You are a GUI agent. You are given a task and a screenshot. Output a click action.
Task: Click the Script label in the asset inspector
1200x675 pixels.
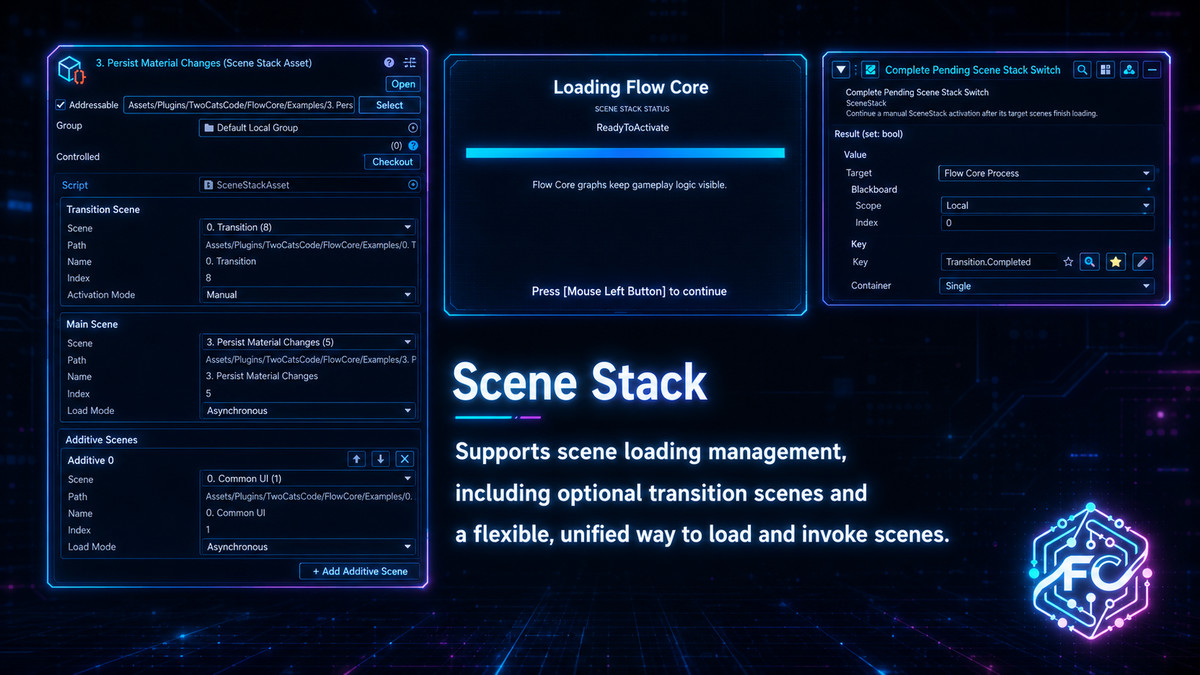(75, 185)
